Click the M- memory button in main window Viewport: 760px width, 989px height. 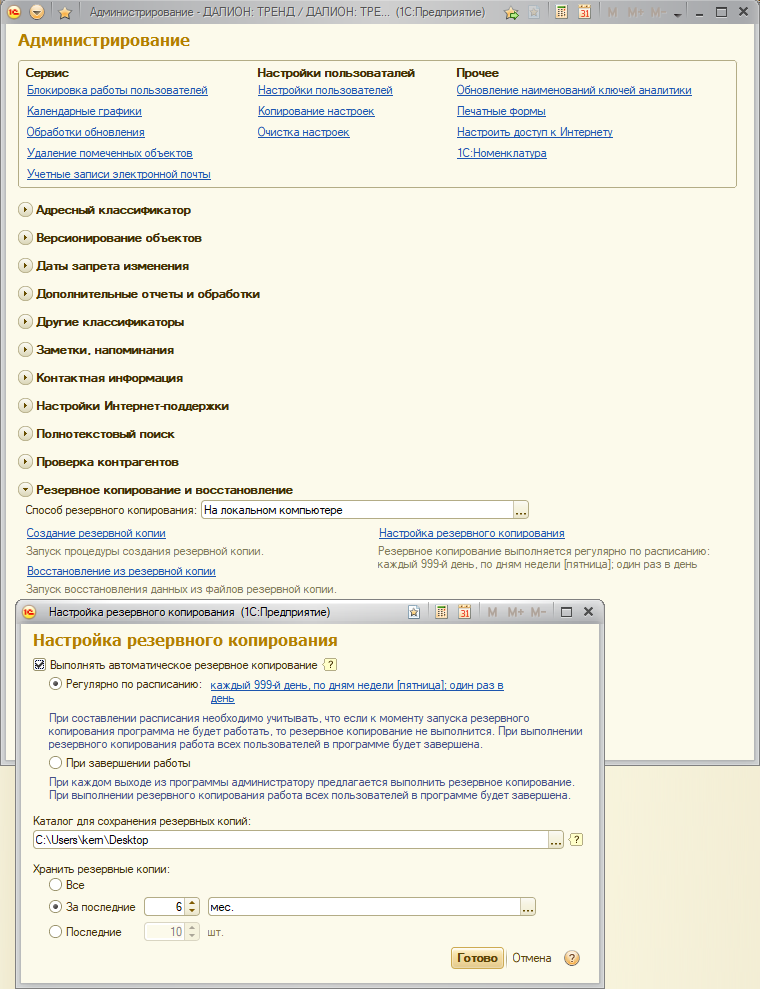(x=657, y=12)
